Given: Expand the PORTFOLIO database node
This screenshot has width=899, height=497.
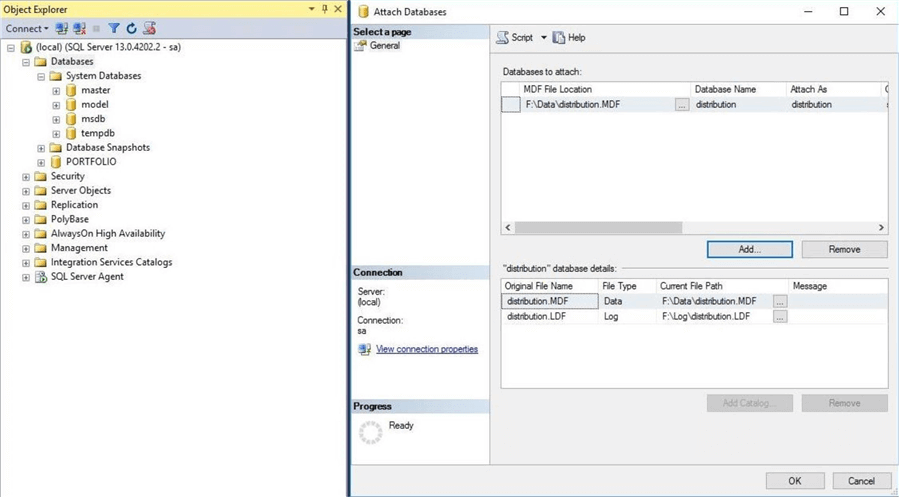Looking at the screenshot, I should click(x=41, y=162).
